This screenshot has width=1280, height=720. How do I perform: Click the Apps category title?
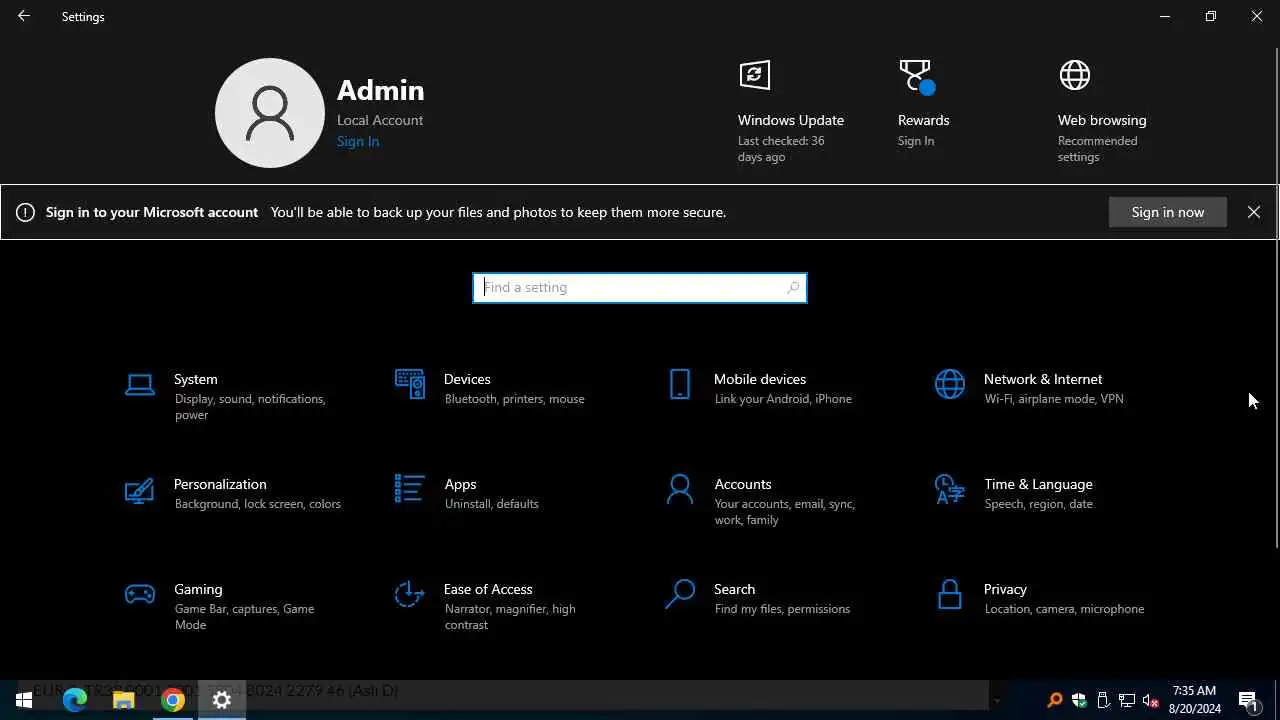(460, 484)
